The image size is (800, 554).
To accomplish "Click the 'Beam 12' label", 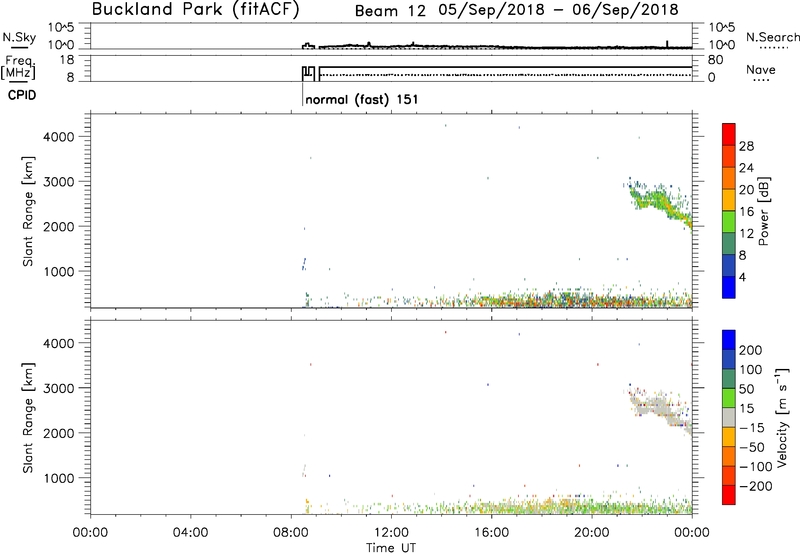I will pyautogui.click(x=390, y=11).
